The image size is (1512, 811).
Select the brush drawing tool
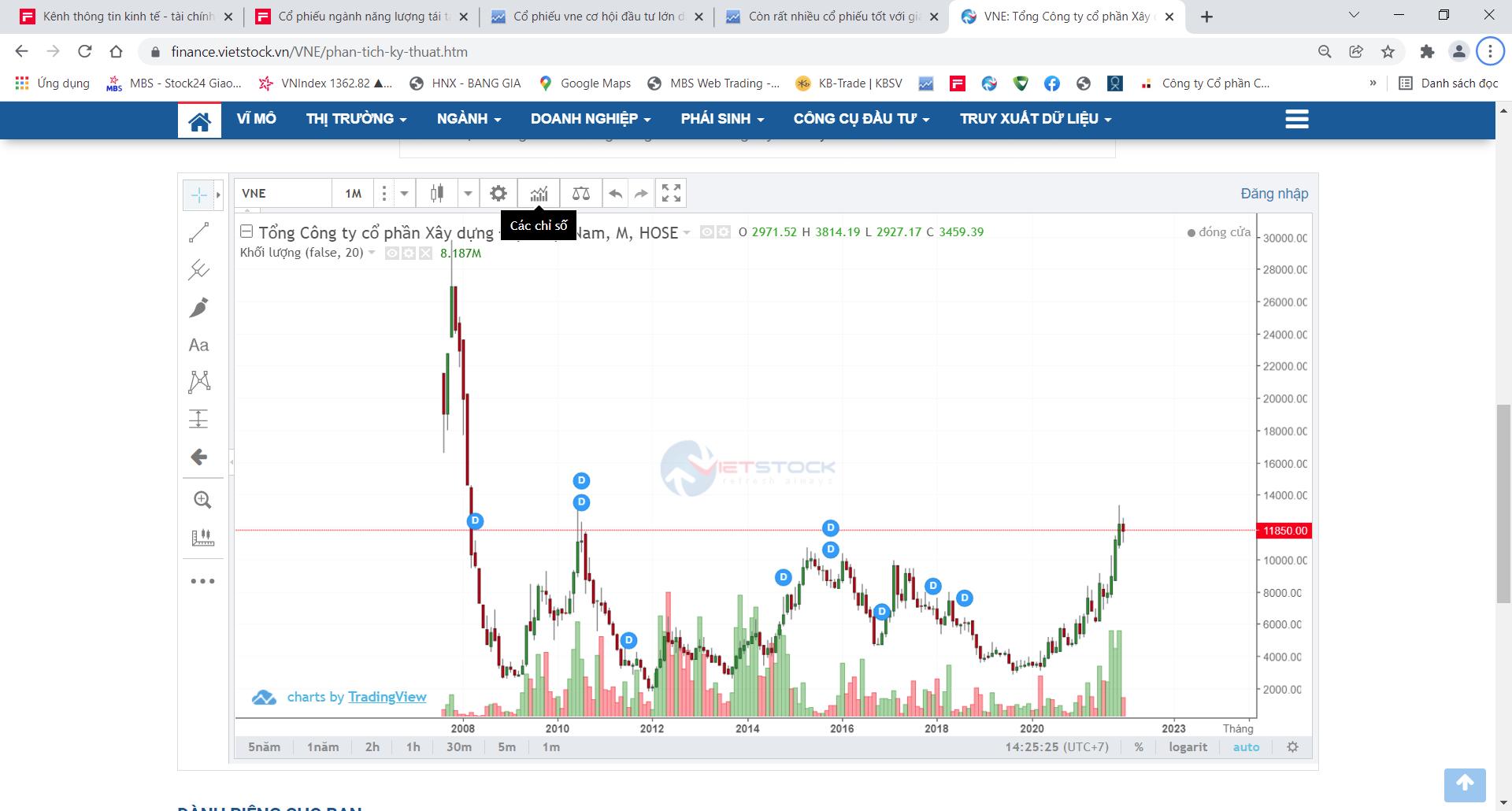[x=199, y=307]
